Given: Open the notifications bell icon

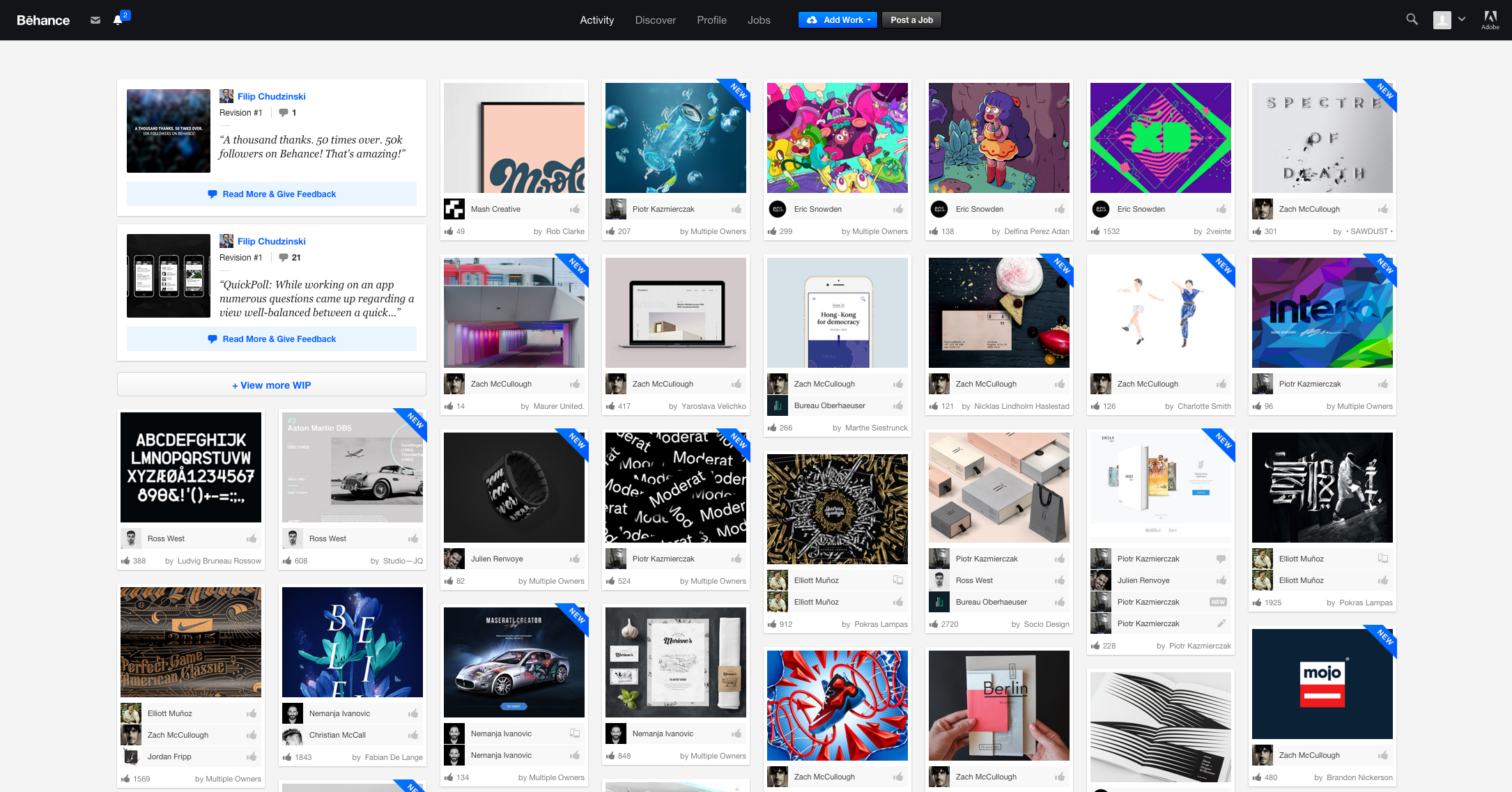Looking at the screenshot, I should pos(118,20).
